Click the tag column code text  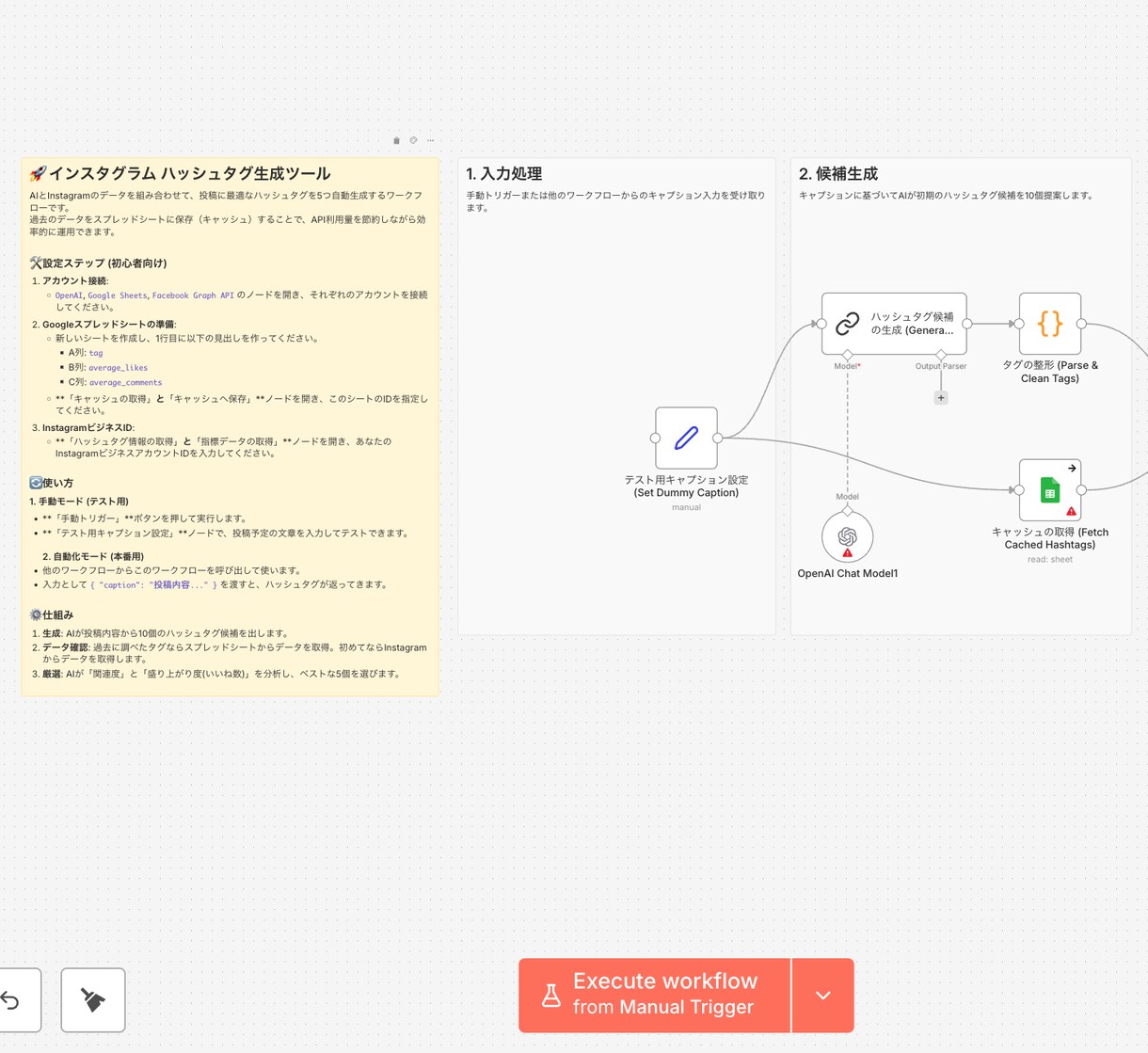[x=96, y=353]
